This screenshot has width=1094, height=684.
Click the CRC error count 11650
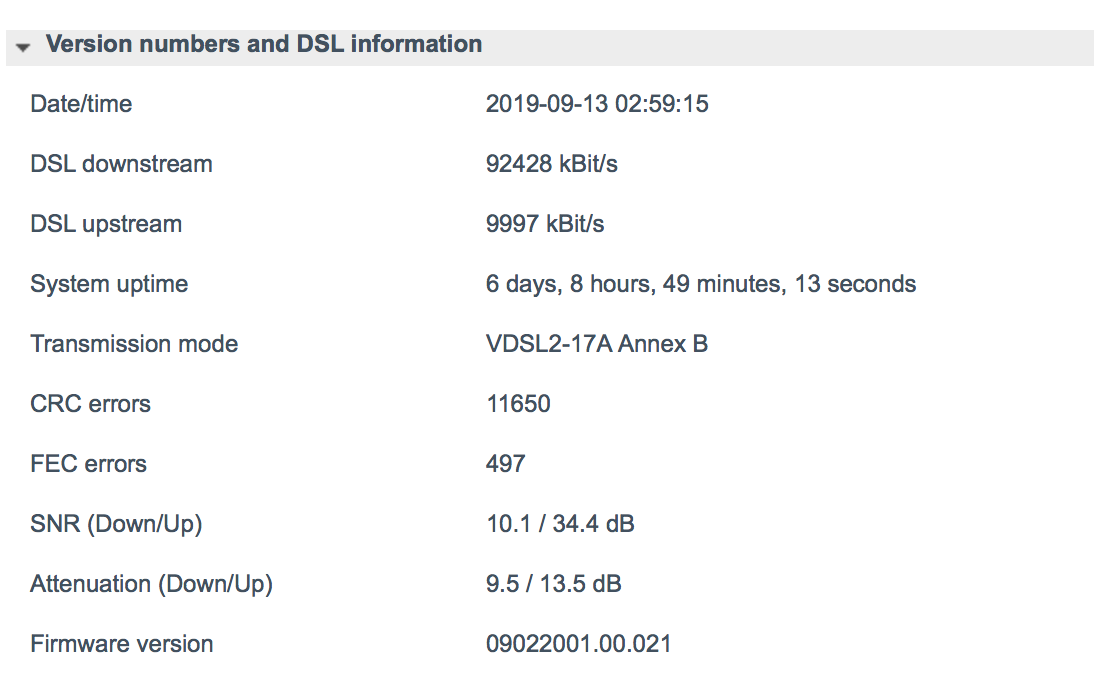(518, 404)
